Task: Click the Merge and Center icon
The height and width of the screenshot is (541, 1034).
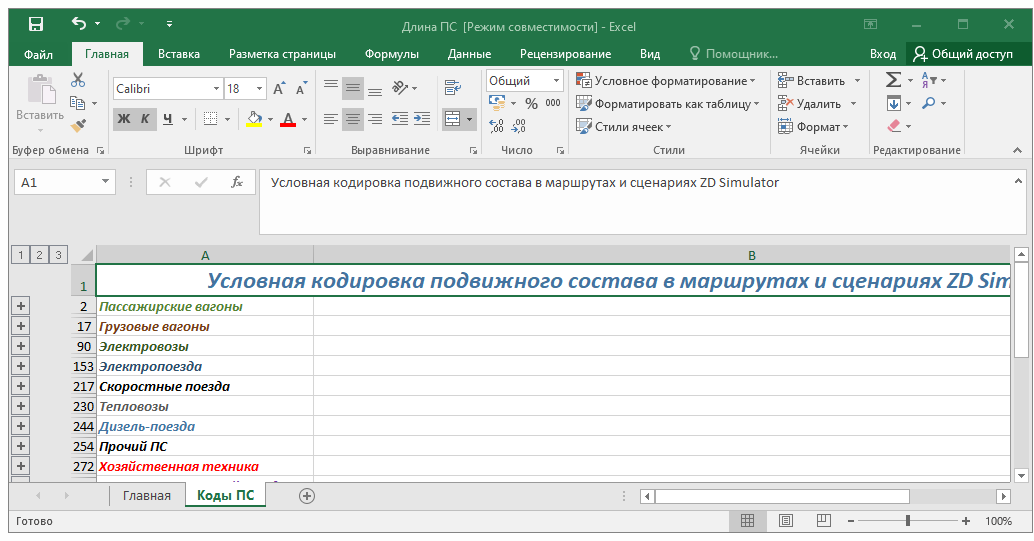Action: 452,119
